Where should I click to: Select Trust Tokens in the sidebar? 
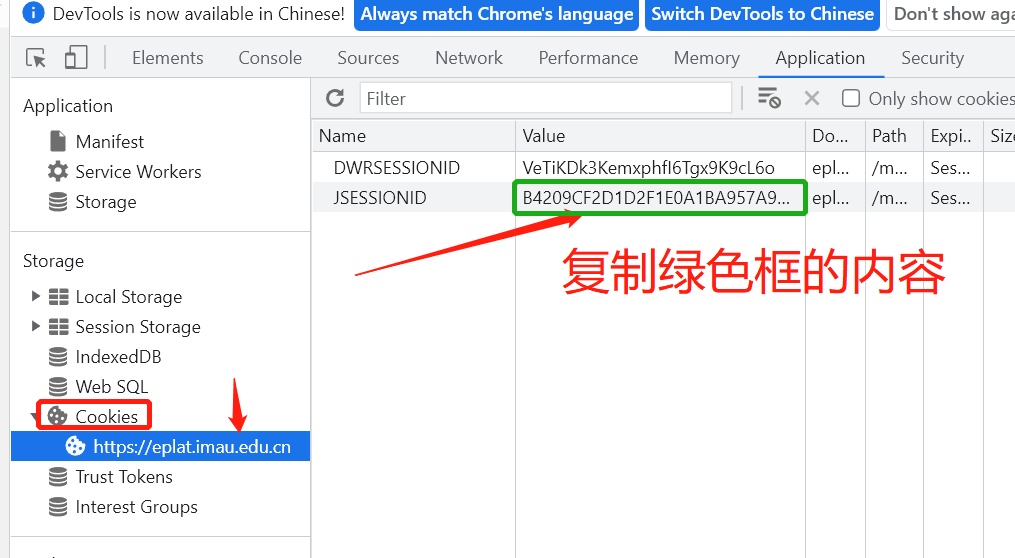124,477
